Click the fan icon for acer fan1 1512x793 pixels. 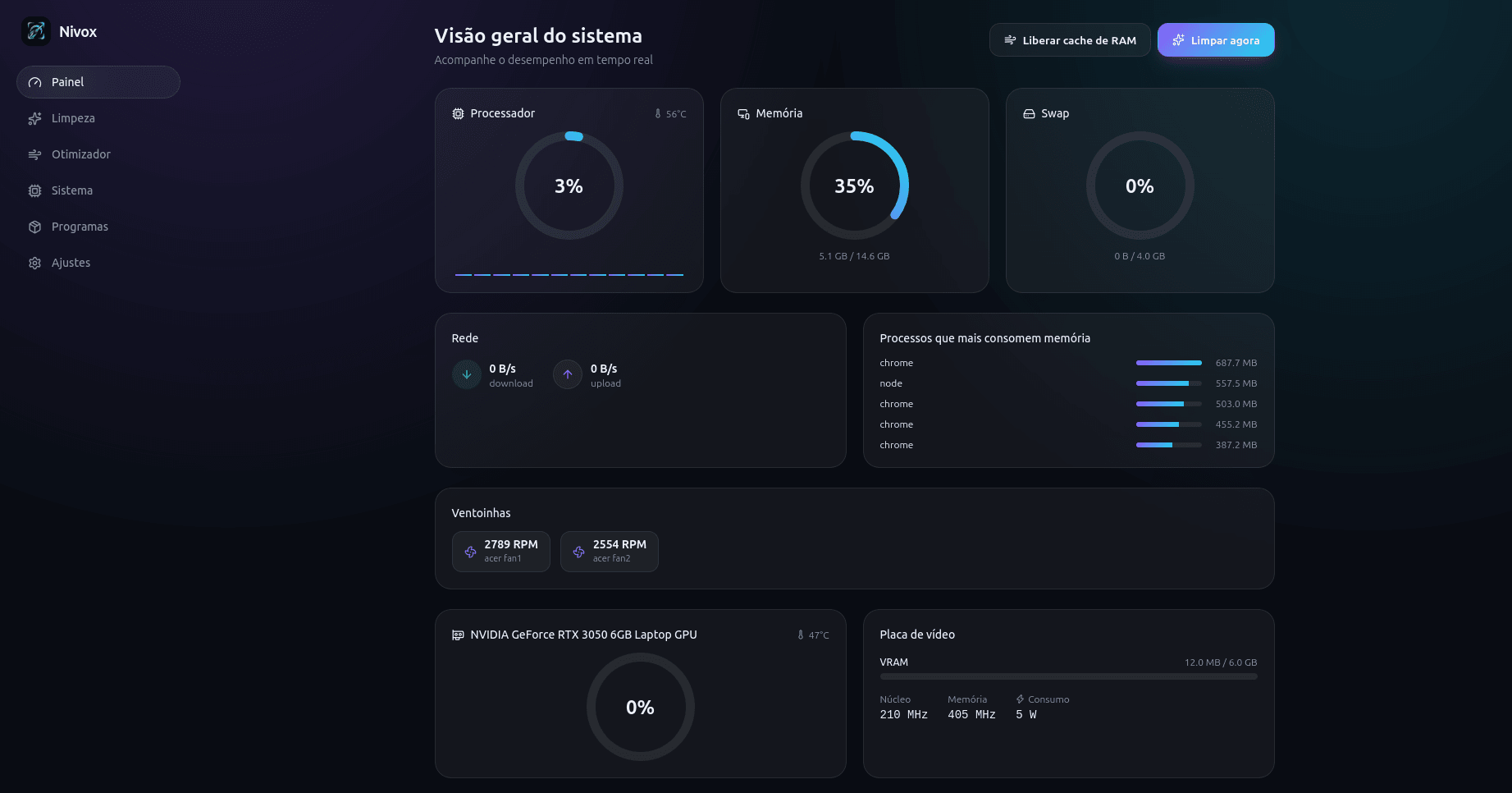[x=470, y=552]
